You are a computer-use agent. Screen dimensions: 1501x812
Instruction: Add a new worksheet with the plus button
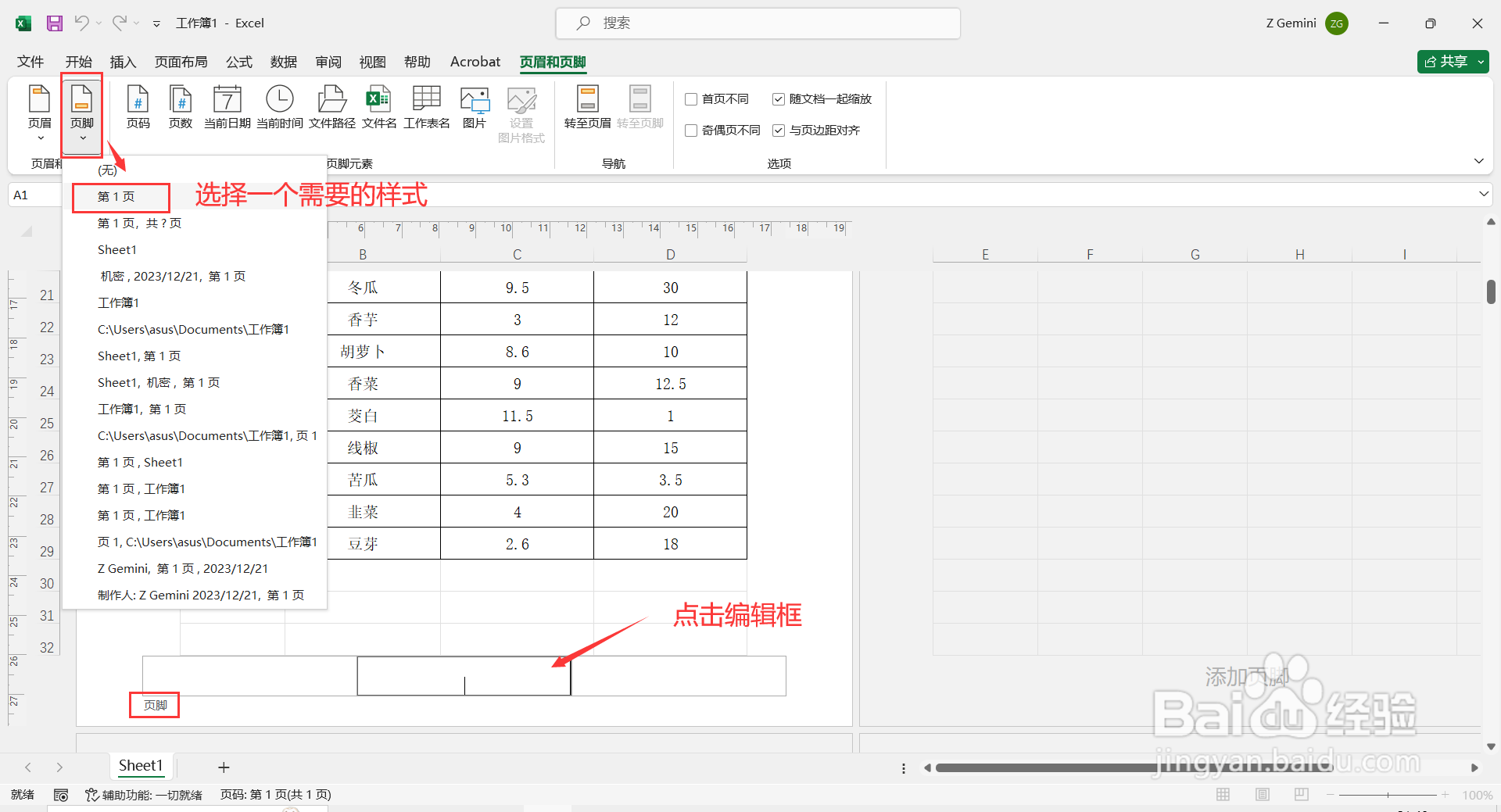pos(224,767)
